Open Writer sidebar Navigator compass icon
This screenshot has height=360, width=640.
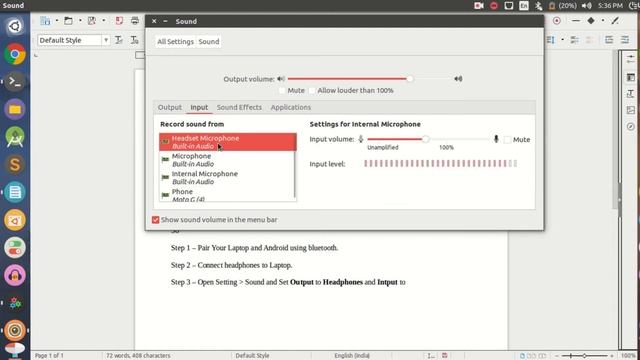(631, 127)
